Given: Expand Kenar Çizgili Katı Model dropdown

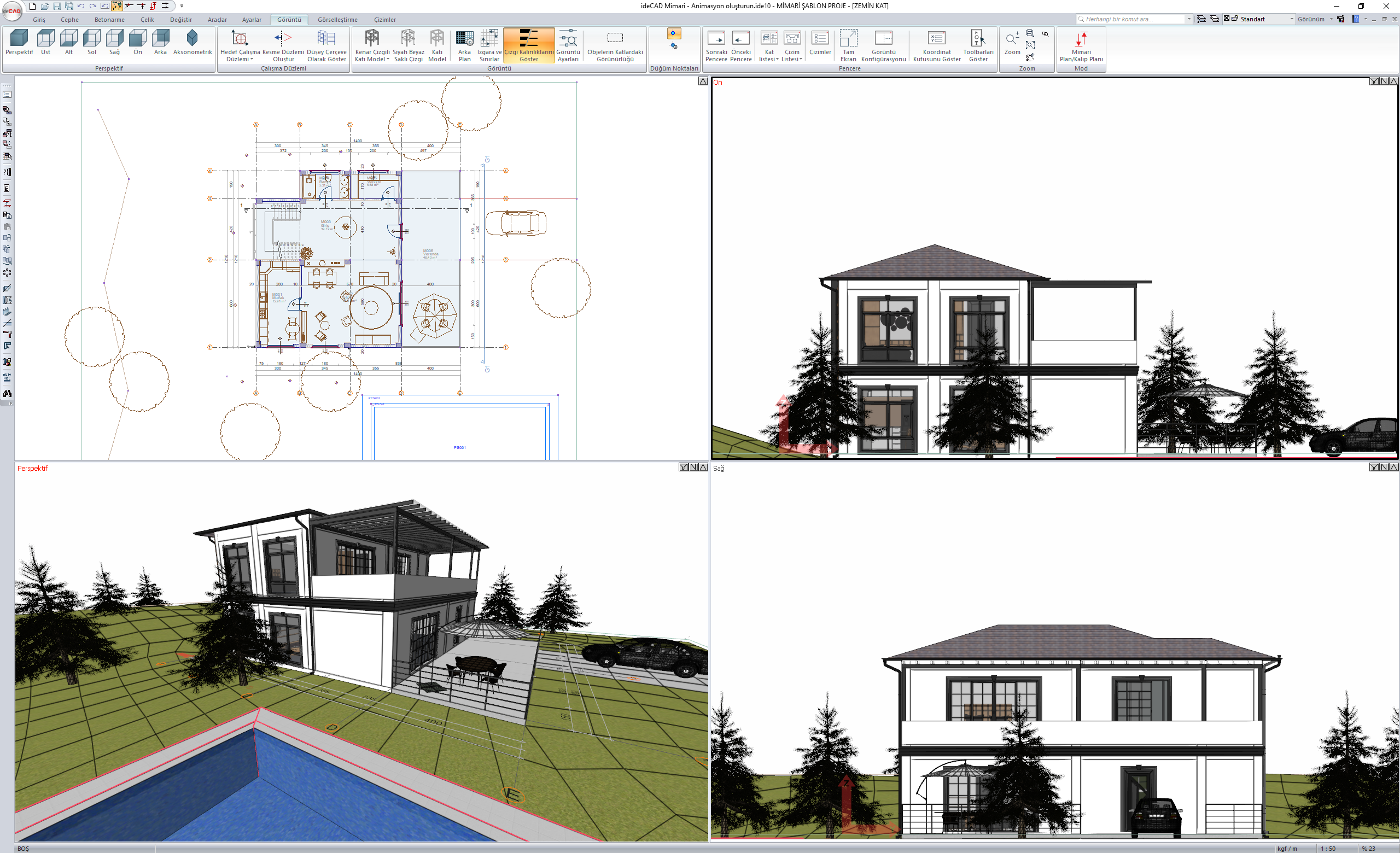Looking at the screenshot, I should (x=388, y=59).
